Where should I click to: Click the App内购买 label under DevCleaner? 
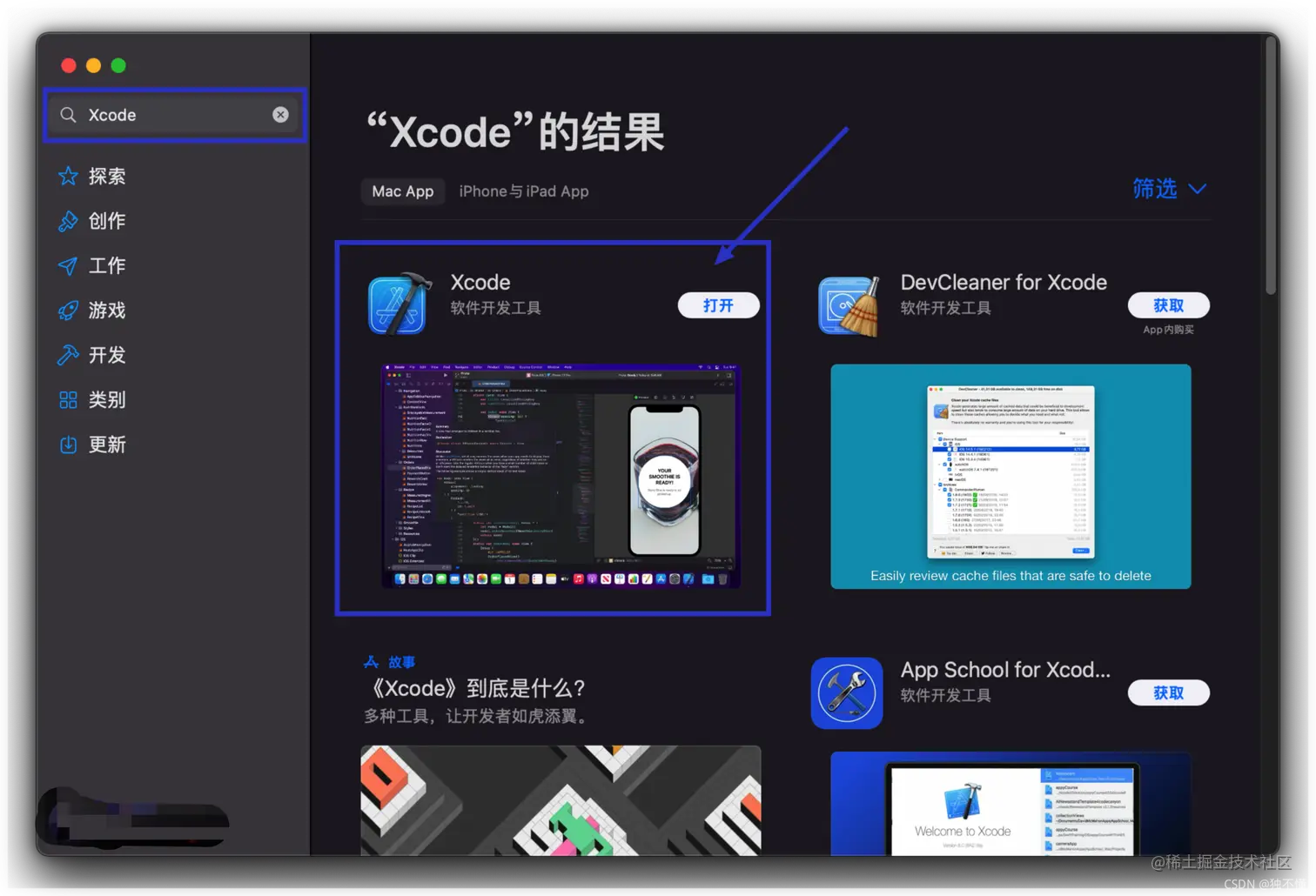pos(1169,330)
